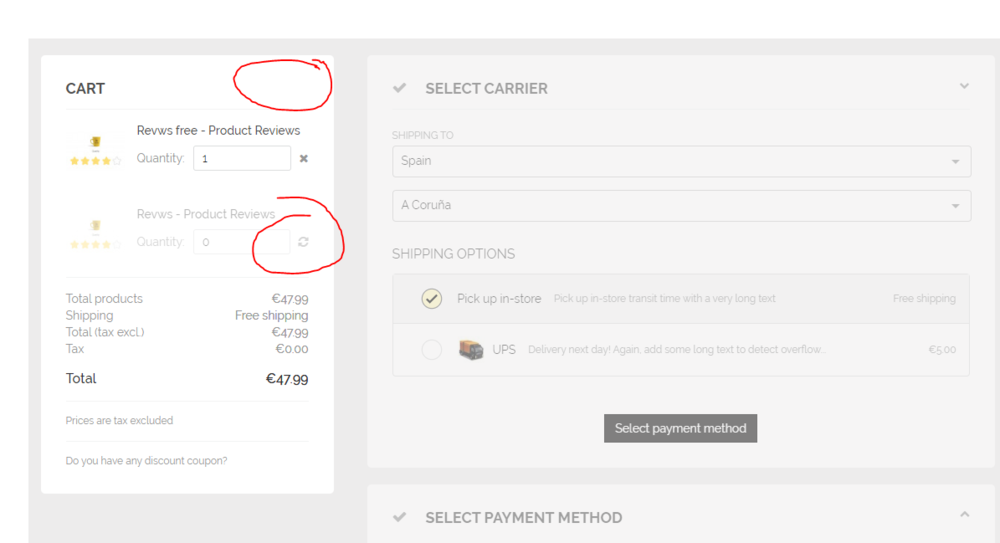Image resolution: width=1000 pixels, height=543 pixels.
Task: Click the checkmark icon beside Select Carrier
Action: pos(400,88)
